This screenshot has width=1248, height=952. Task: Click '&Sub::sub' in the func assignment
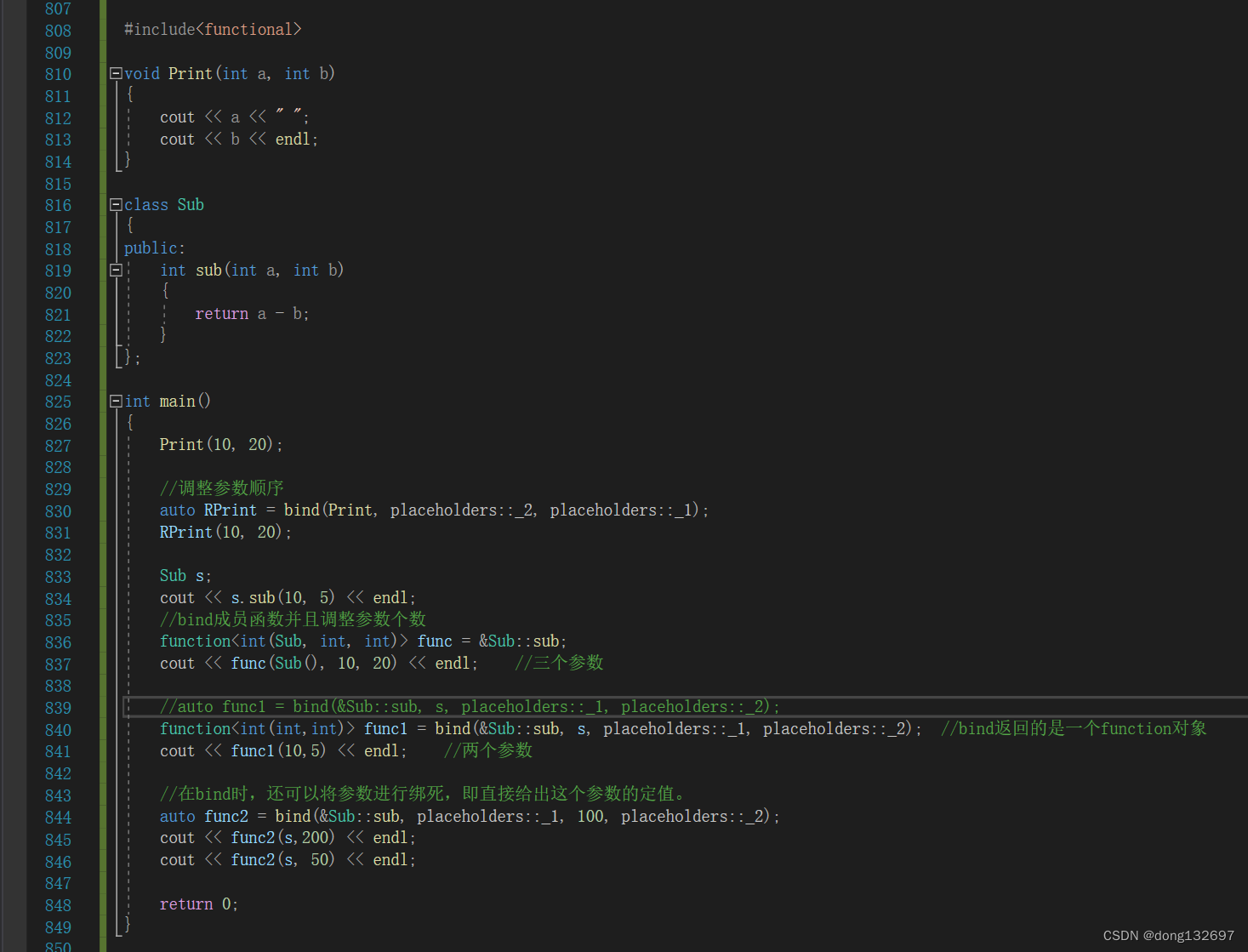[519, 641]
